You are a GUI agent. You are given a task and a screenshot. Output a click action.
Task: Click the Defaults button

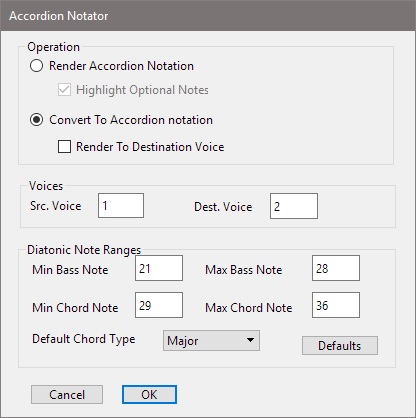click(x=340, y=346)
